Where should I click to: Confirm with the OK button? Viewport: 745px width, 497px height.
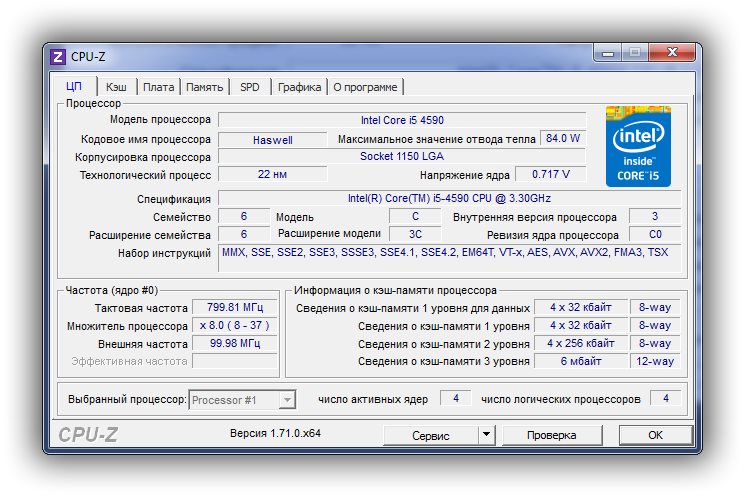[x=655, y=435]
